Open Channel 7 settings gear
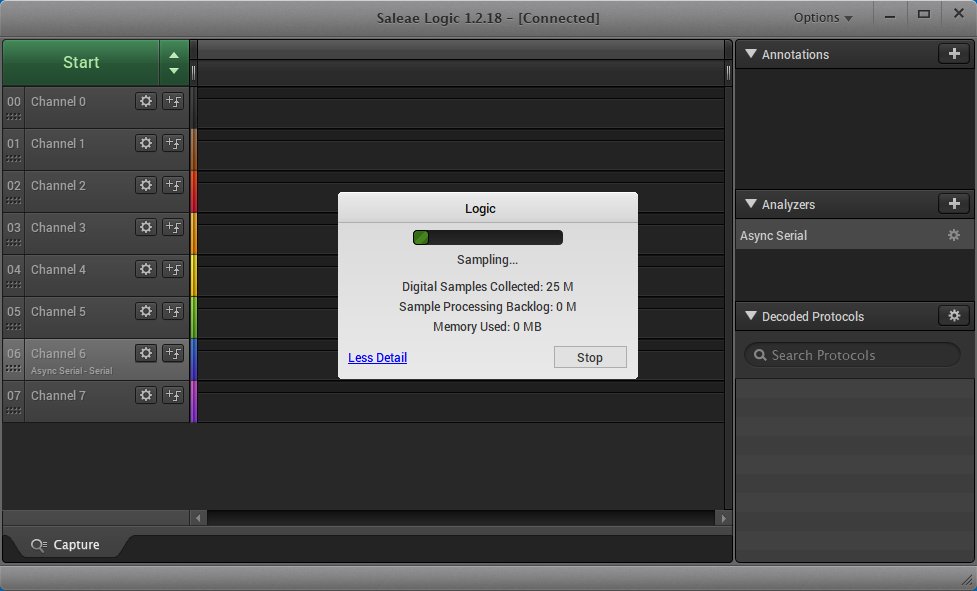This screenshot has height=591, width=977. pyautogui.click(x=146, y=395)
